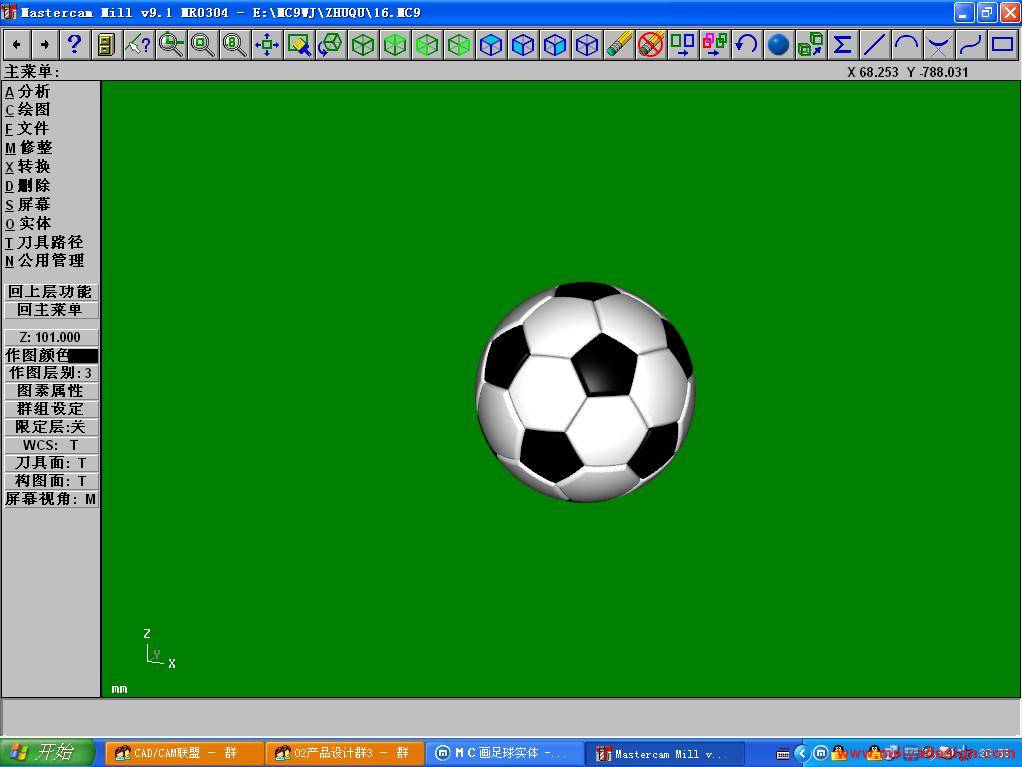Image resolution: width=1022 pixels, height=767 pixels.
Task: Open the X 转换 menu
Action: (x=27, y=166)
